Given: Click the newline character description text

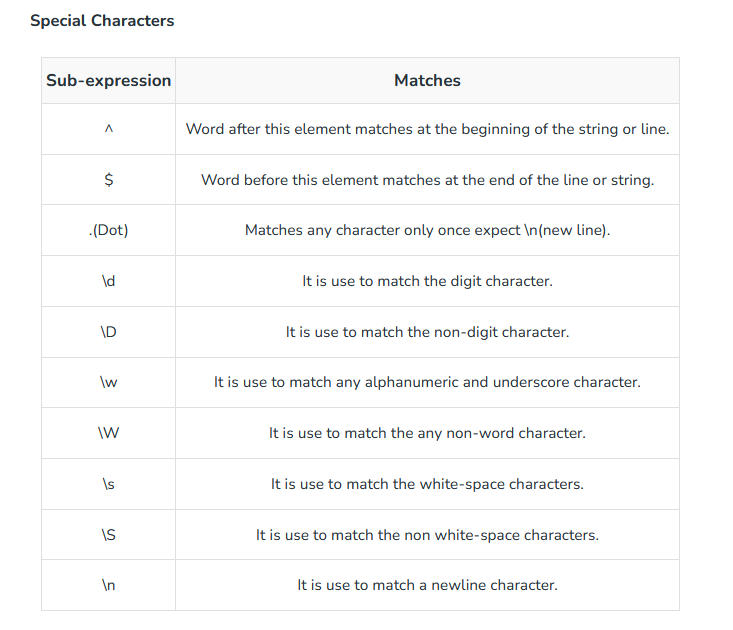Looking at the screenshot, I should click(x=427, y=585).
